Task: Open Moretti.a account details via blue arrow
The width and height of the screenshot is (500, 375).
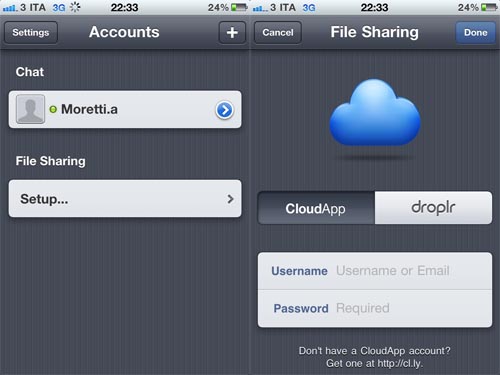Action: [x=224, y=110]
